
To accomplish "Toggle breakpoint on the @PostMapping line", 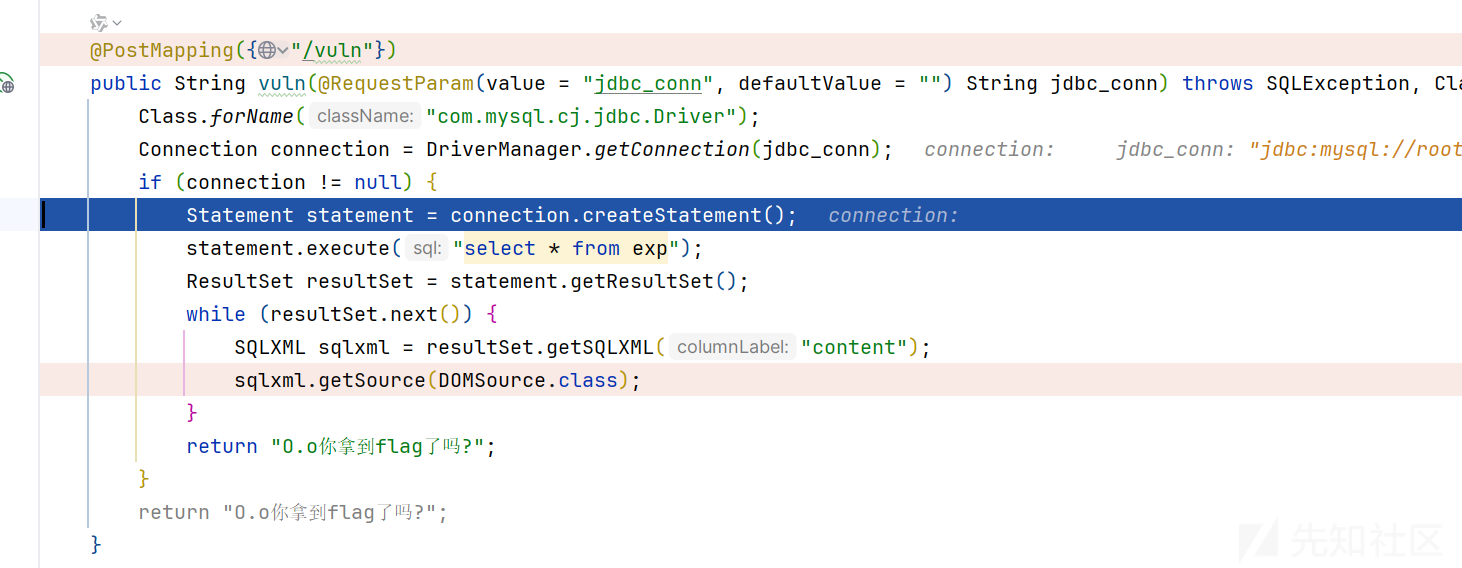I will point(20,50).
